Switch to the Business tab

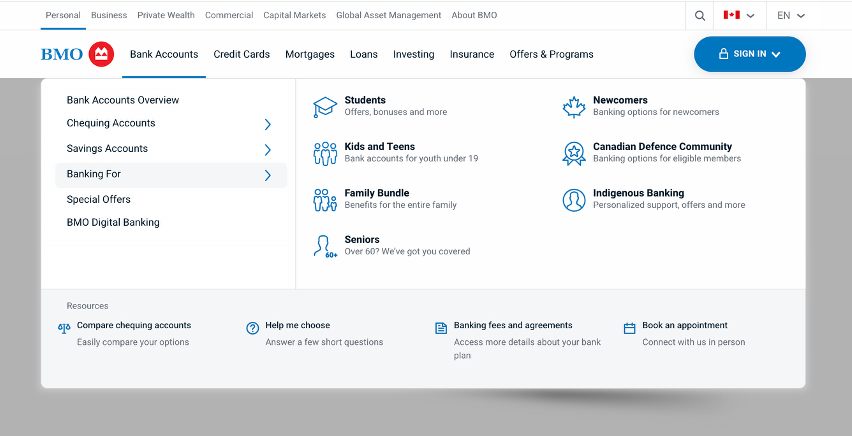[x=109, y=15]
